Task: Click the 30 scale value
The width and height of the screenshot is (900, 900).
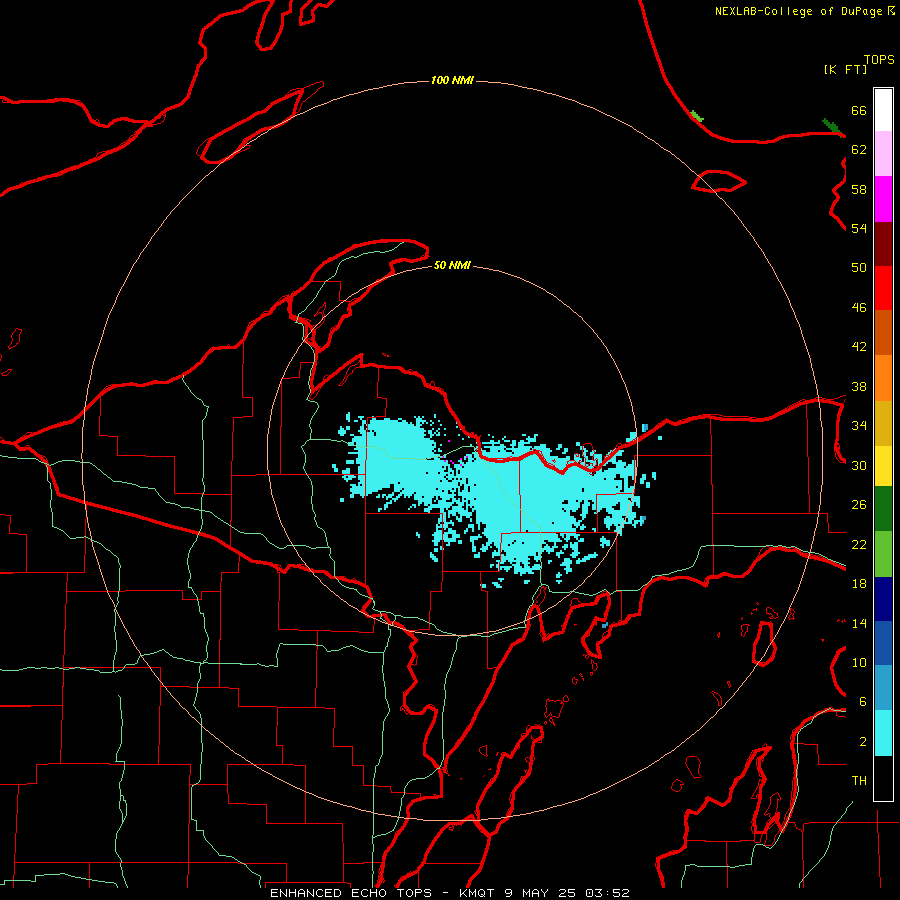Action: coord(859,465)
